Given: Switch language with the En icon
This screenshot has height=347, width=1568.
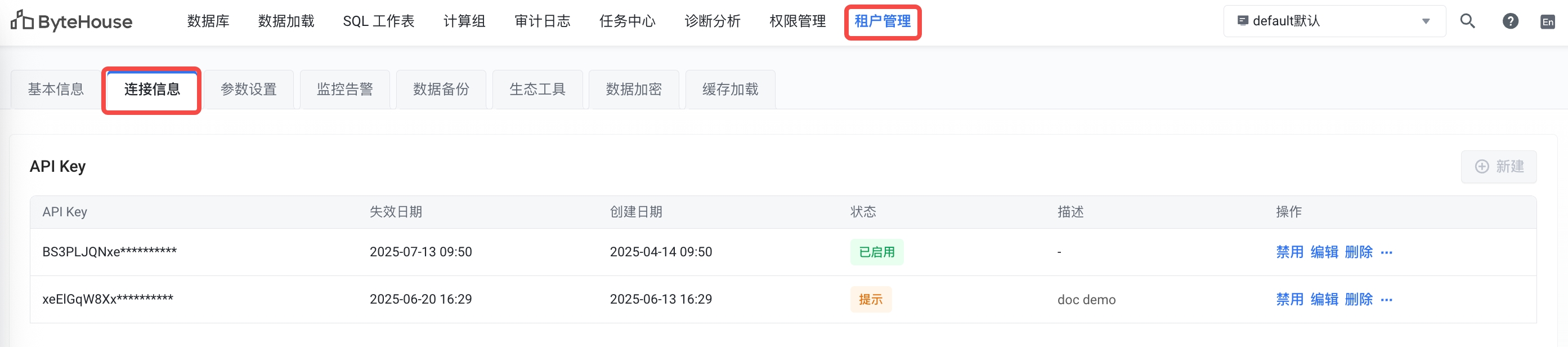Looking at the screenshot, I should tap(1547, 22).
